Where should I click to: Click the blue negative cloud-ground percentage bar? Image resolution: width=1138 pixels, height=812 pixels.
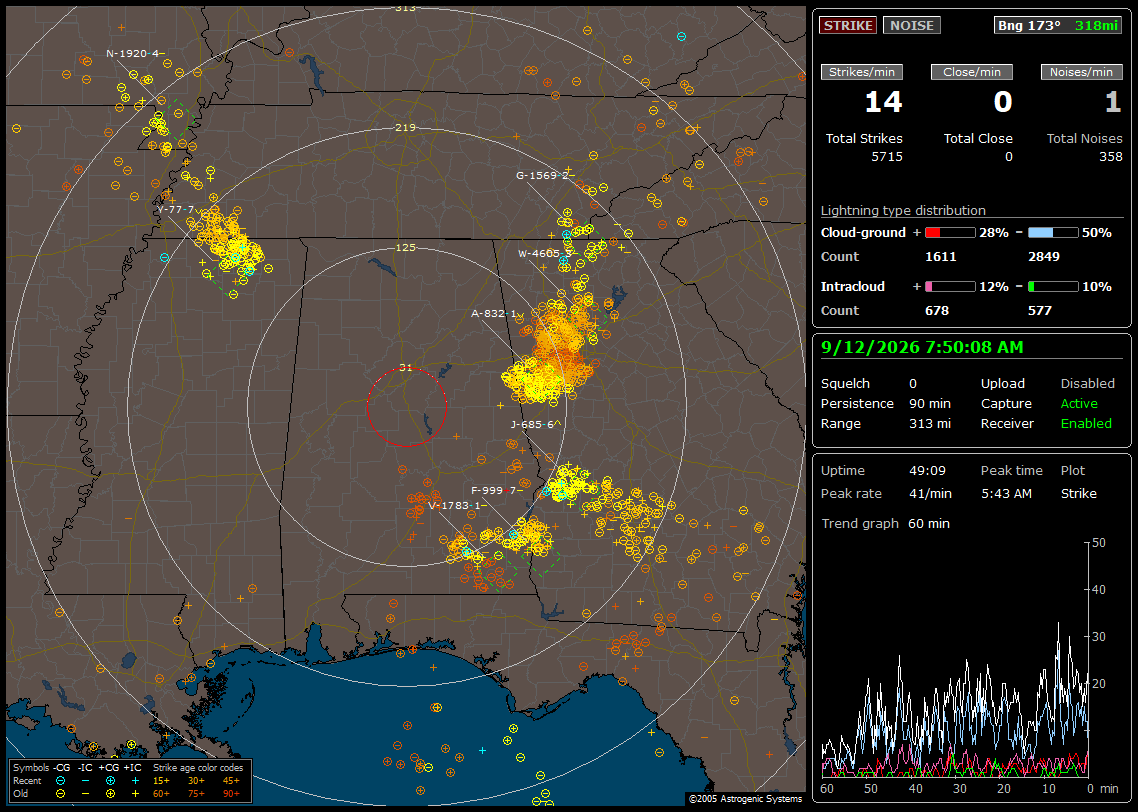click(1053, 233)
